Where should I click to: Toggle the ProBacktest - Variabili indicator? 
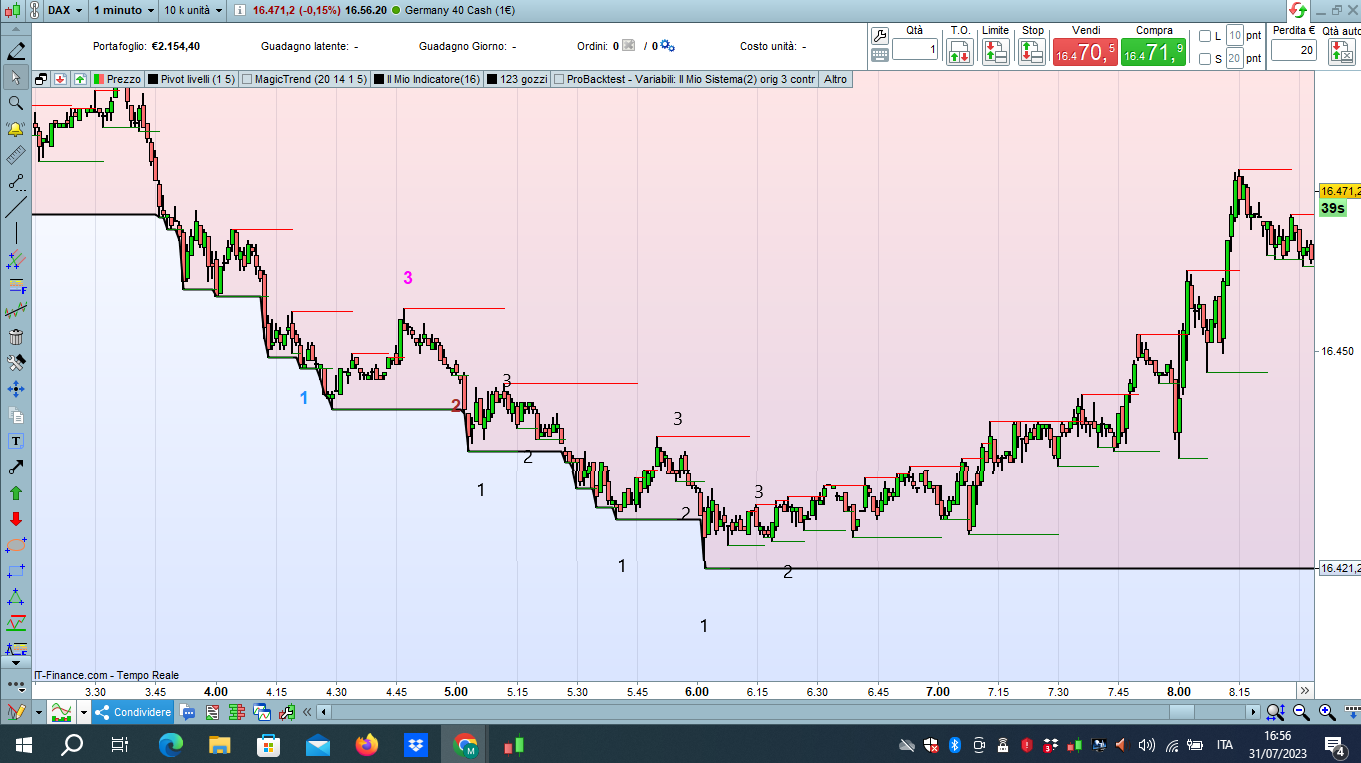tap(685, 79)
